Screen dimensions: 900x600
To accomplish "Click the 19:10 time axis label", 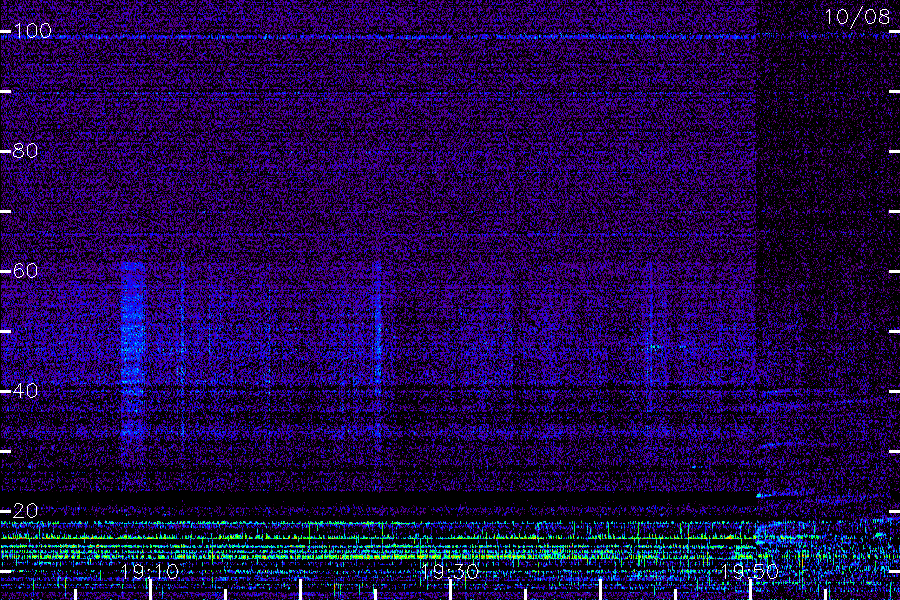I will [x=150, y=571].
